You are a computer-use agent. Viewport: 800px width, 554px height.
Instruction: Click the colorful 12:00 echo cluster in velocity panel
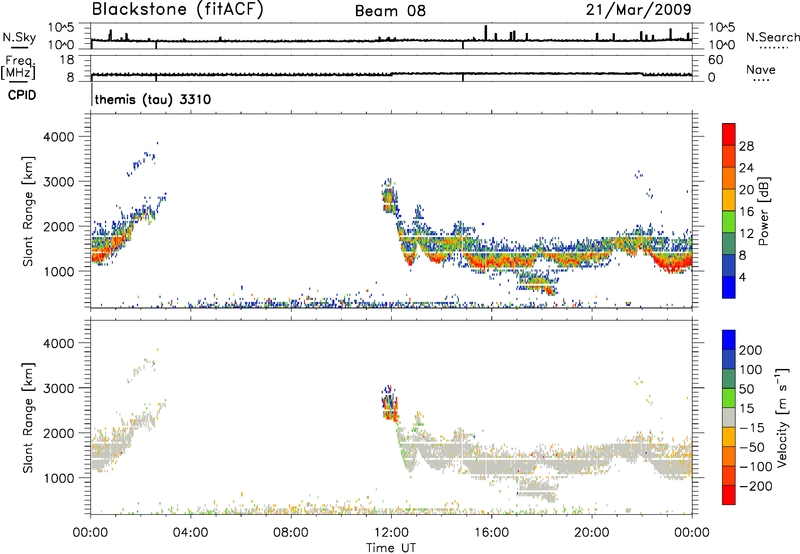coord(389,403)
